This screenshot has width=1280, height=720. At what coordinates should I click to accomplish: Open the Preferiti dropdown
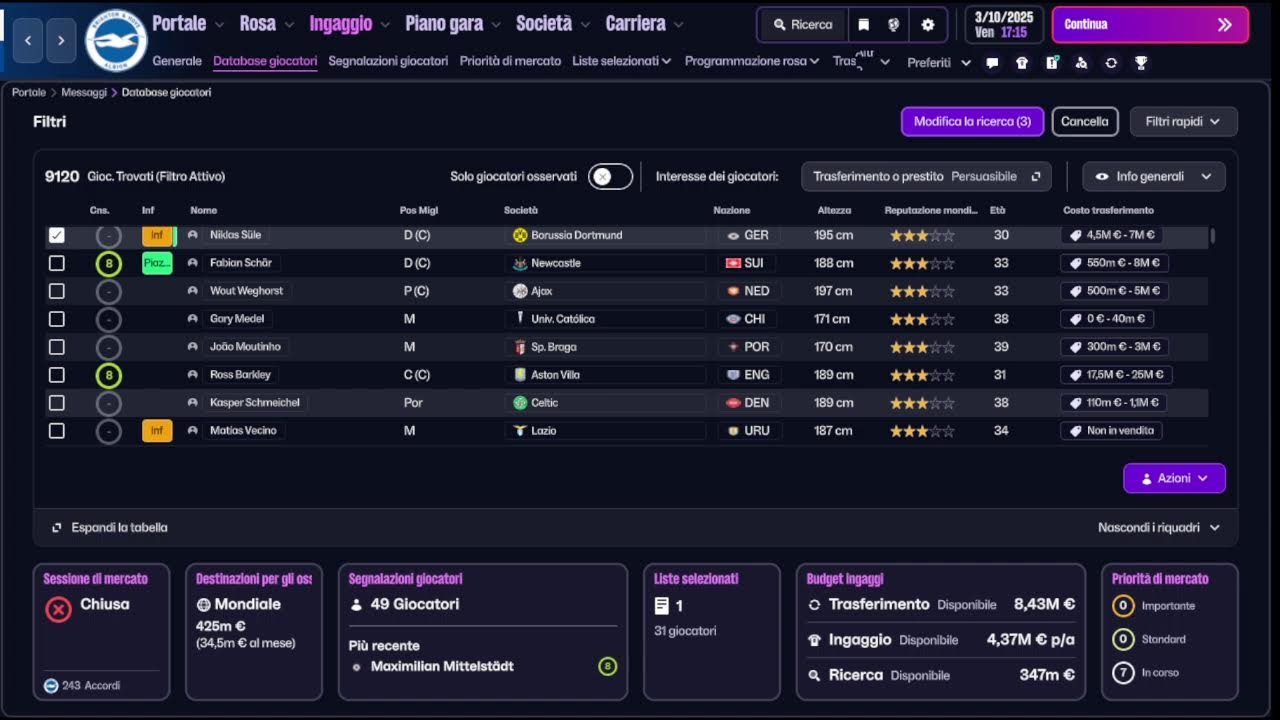939,62
